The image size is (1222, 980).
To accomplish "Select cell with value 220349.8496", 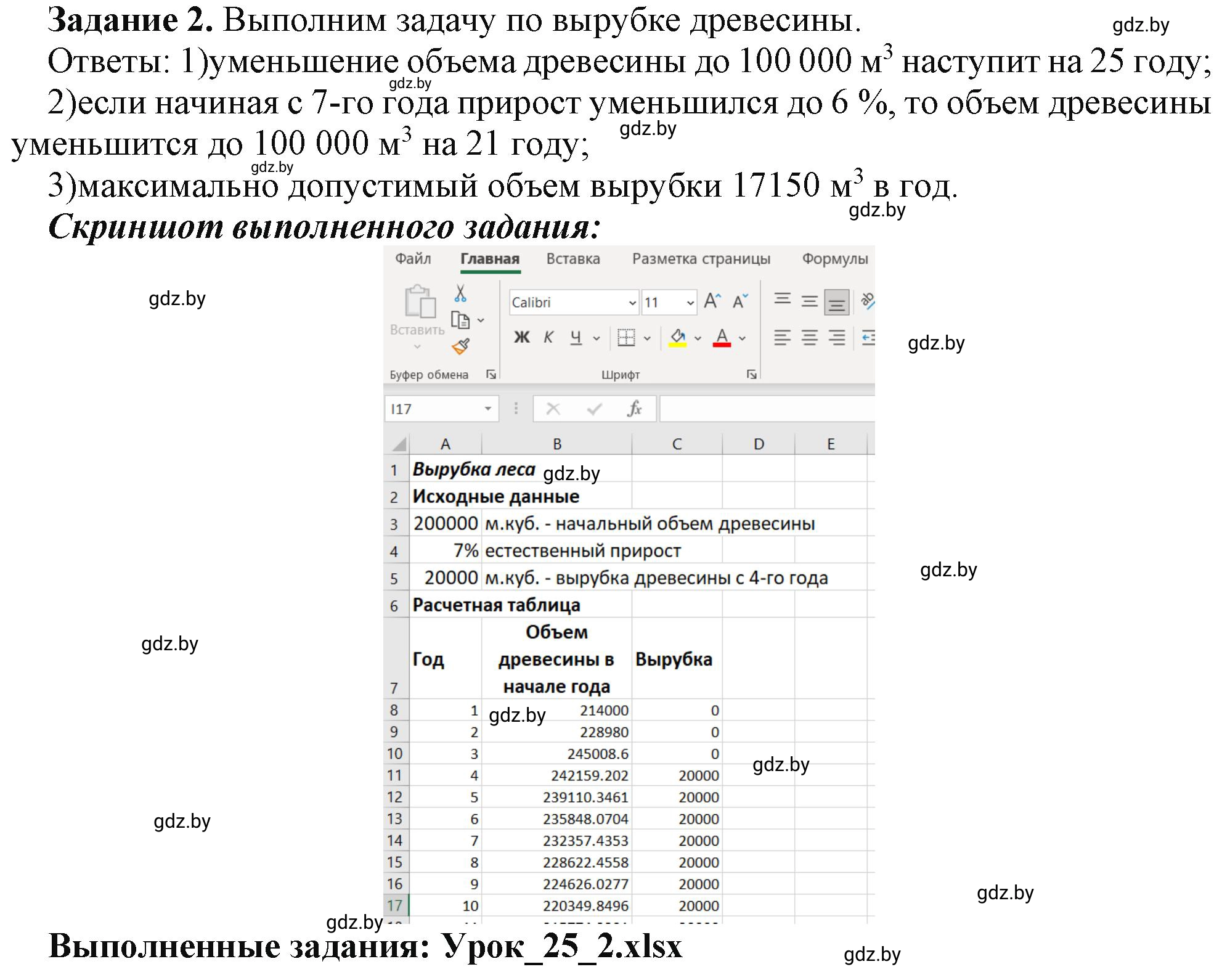I will [x=557, y=905].
